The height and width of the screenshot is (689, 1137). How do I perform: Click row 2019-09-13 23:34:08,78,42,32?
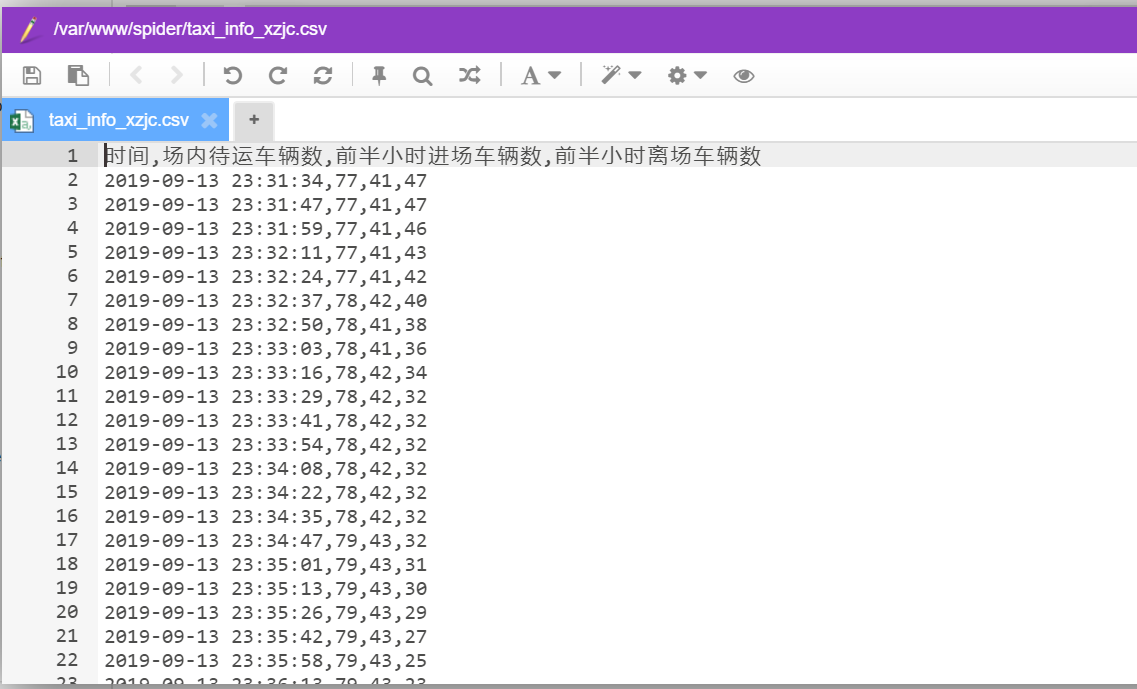(265, 468)
